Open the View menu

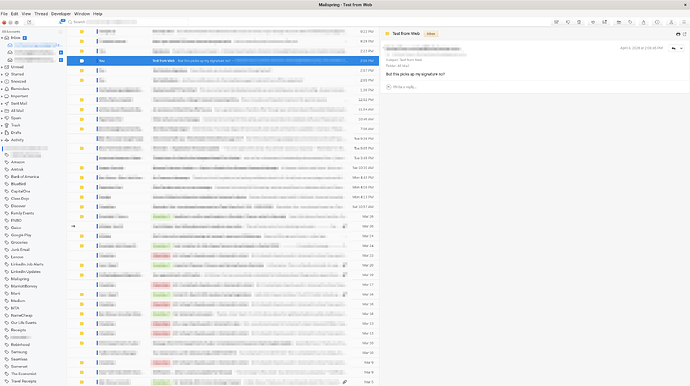[x=26, y=14]
